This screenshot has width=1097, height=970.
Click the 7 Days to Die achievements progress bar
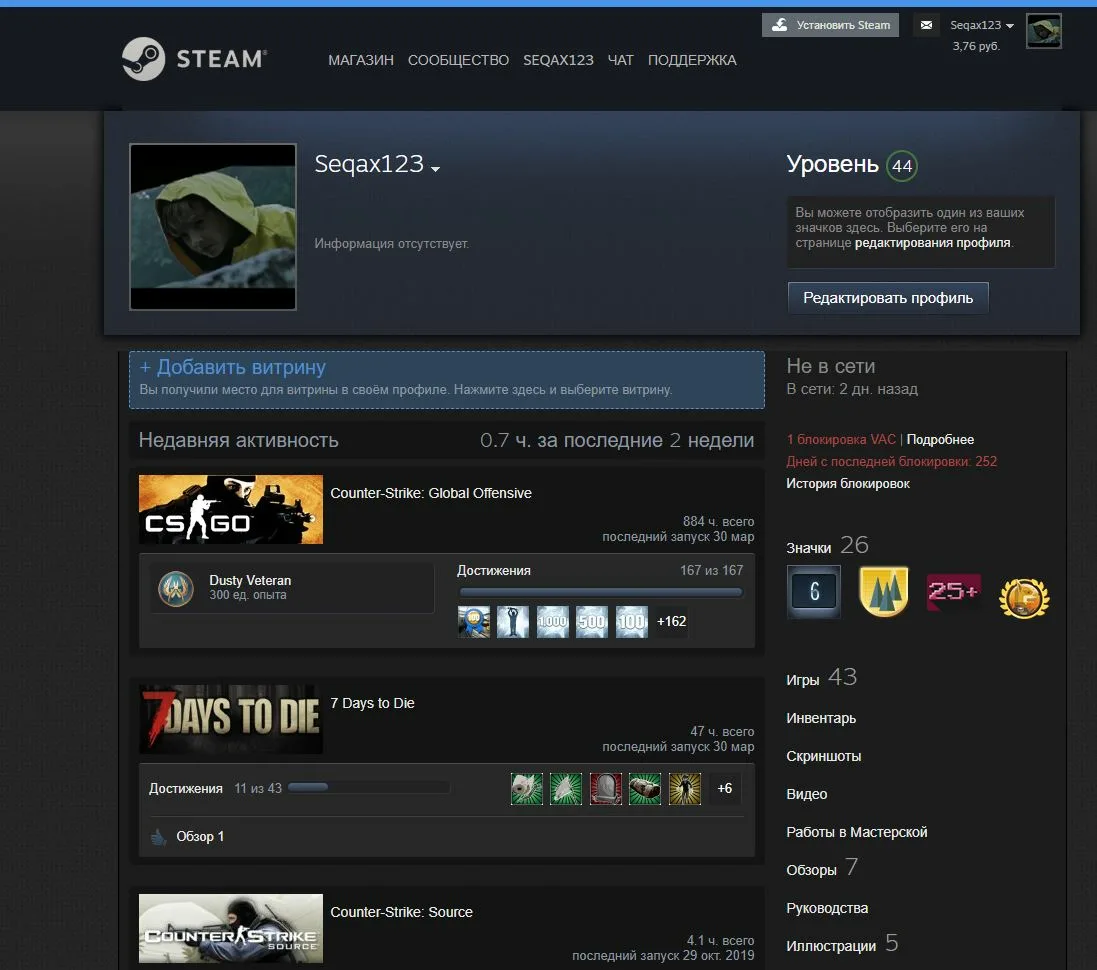369,788
